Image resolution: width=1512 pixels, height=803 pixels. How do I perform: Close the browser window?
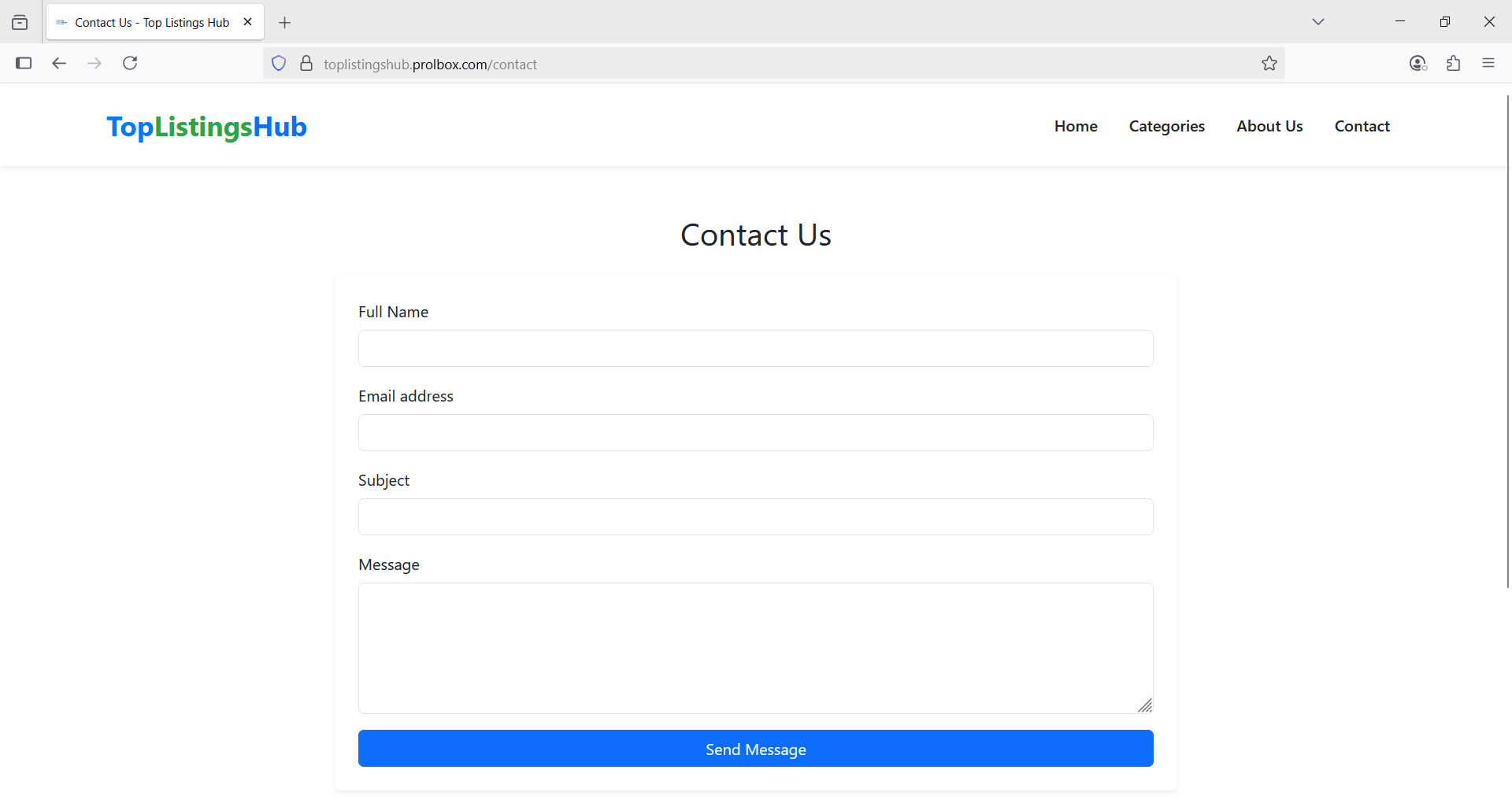pyautogui.click(x=1489, y=21)
